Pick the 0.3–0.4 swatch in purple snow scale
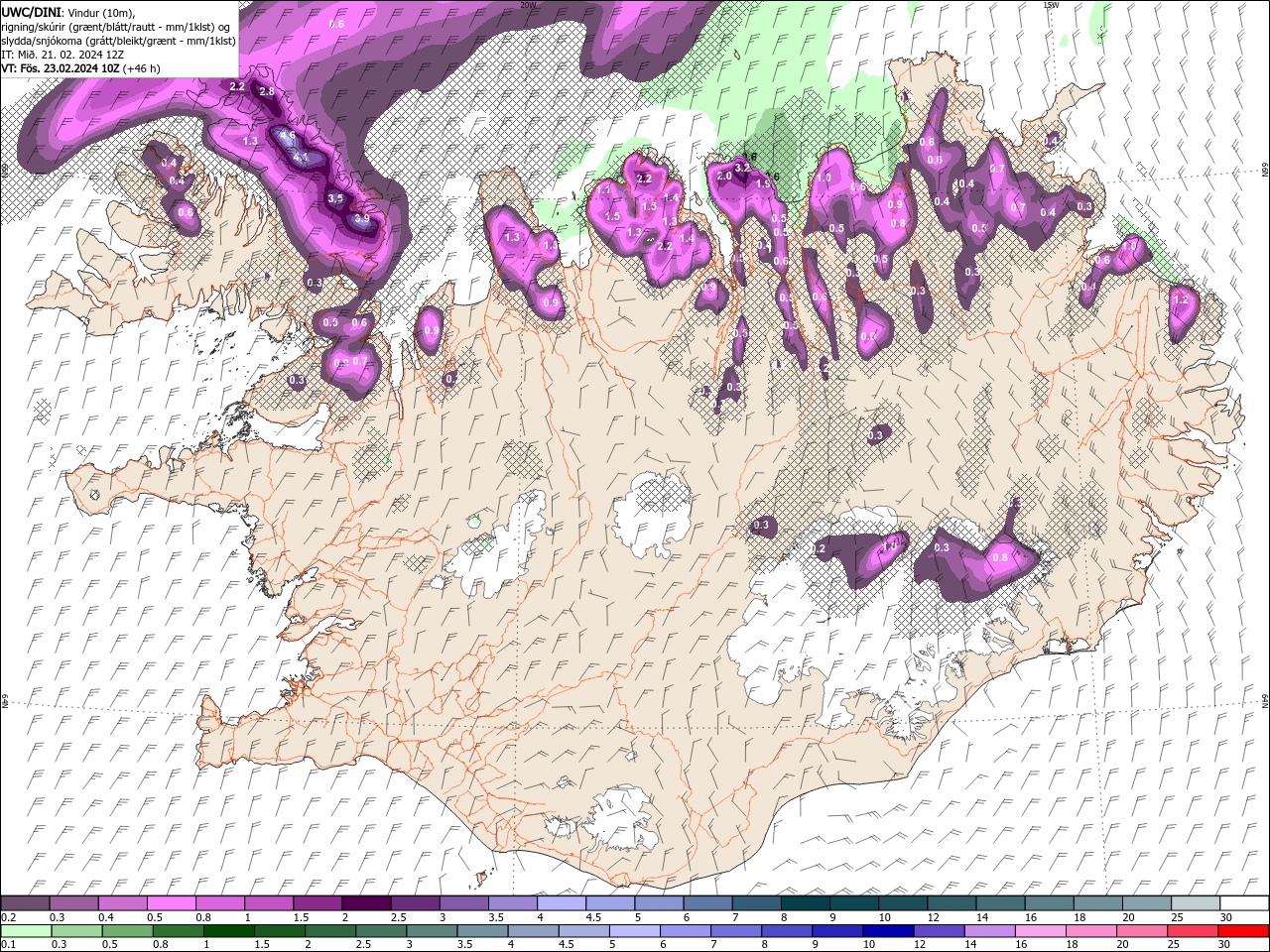The height and width of the screenshot is (952, 1270). click(74, 903)
